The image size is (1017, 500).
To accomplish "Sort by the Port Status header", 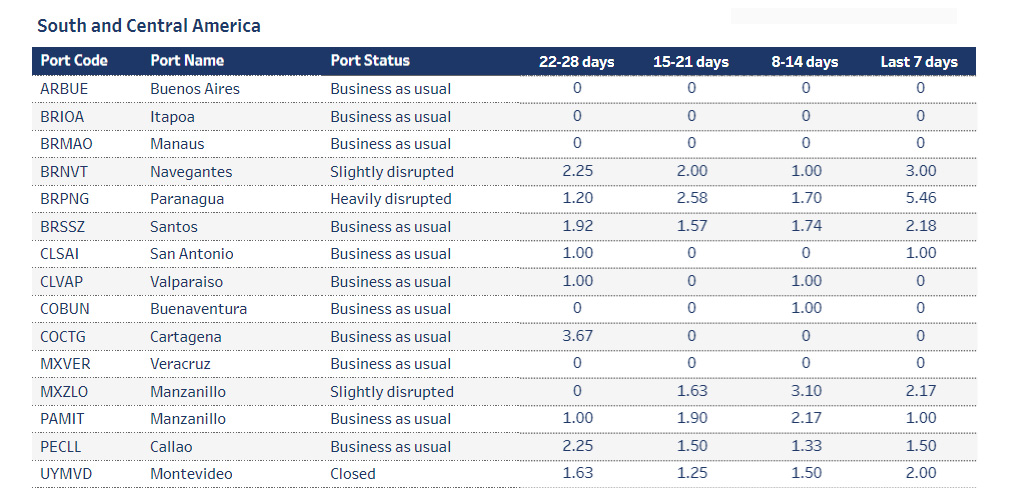I will [x=370, y=61].
